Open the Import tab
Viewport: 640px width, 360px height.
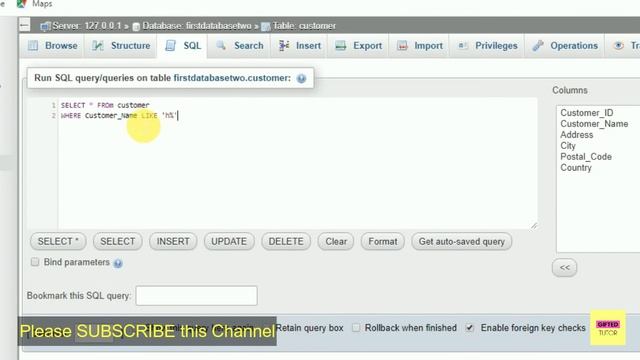(x=420, y=46)
